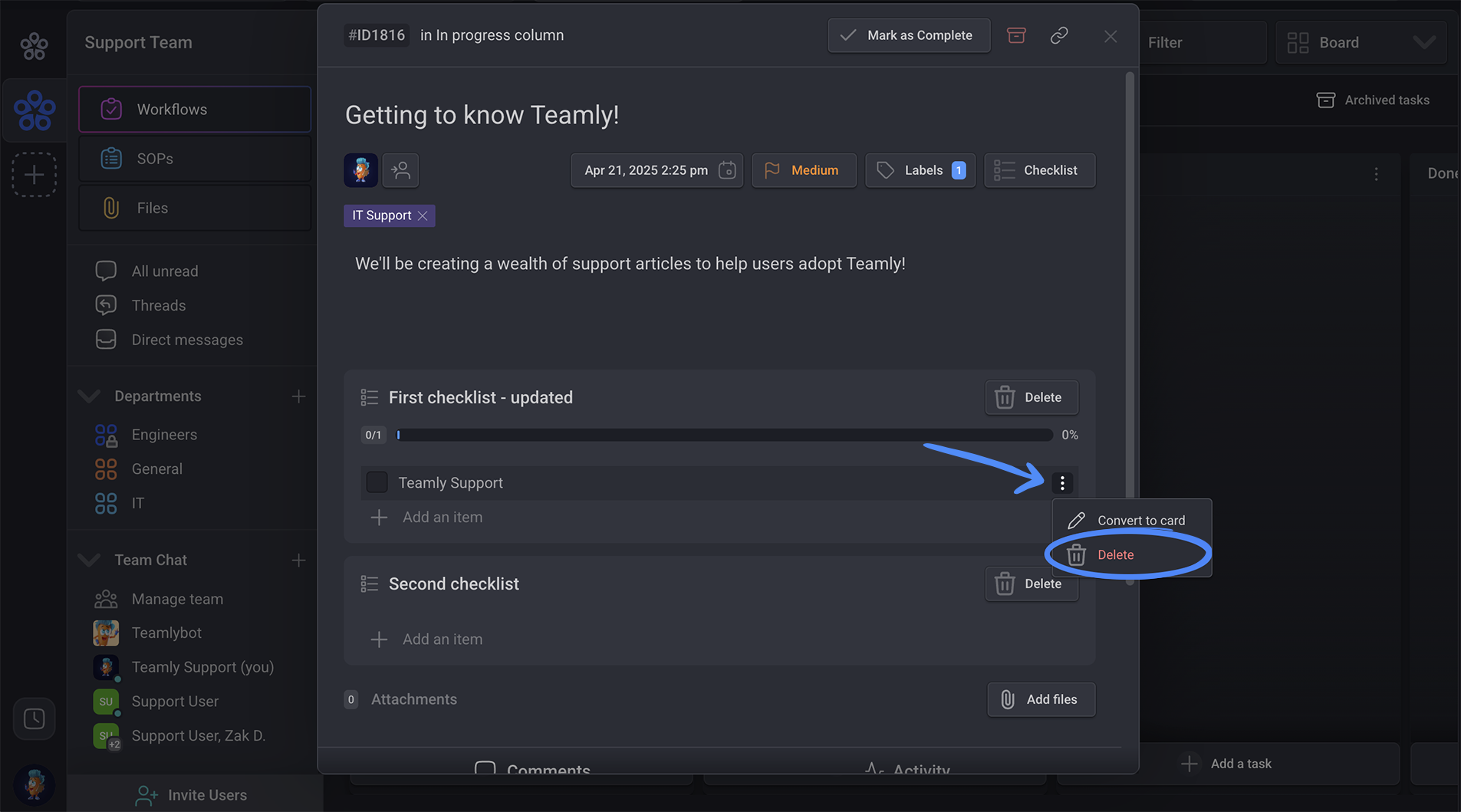
Task: Click the Teamly logo at top left
Action: 34,46
